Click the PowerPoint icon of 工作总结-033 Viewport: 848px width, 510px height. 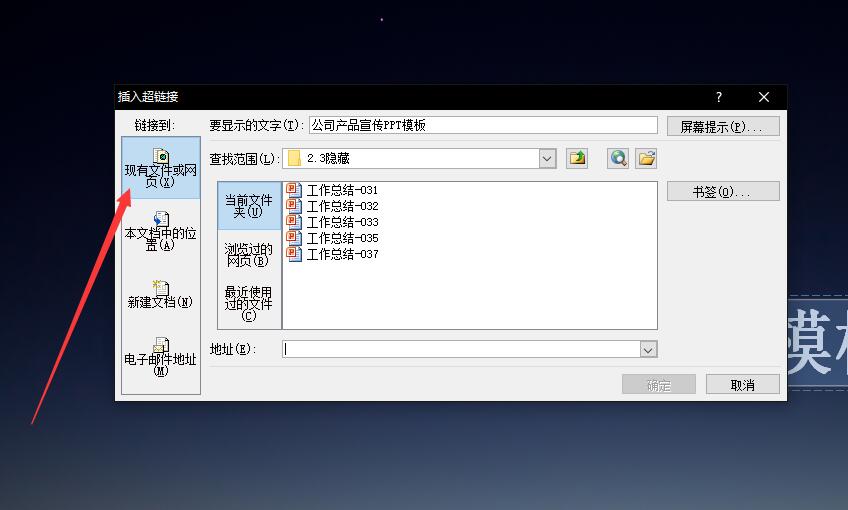(294, 222)
